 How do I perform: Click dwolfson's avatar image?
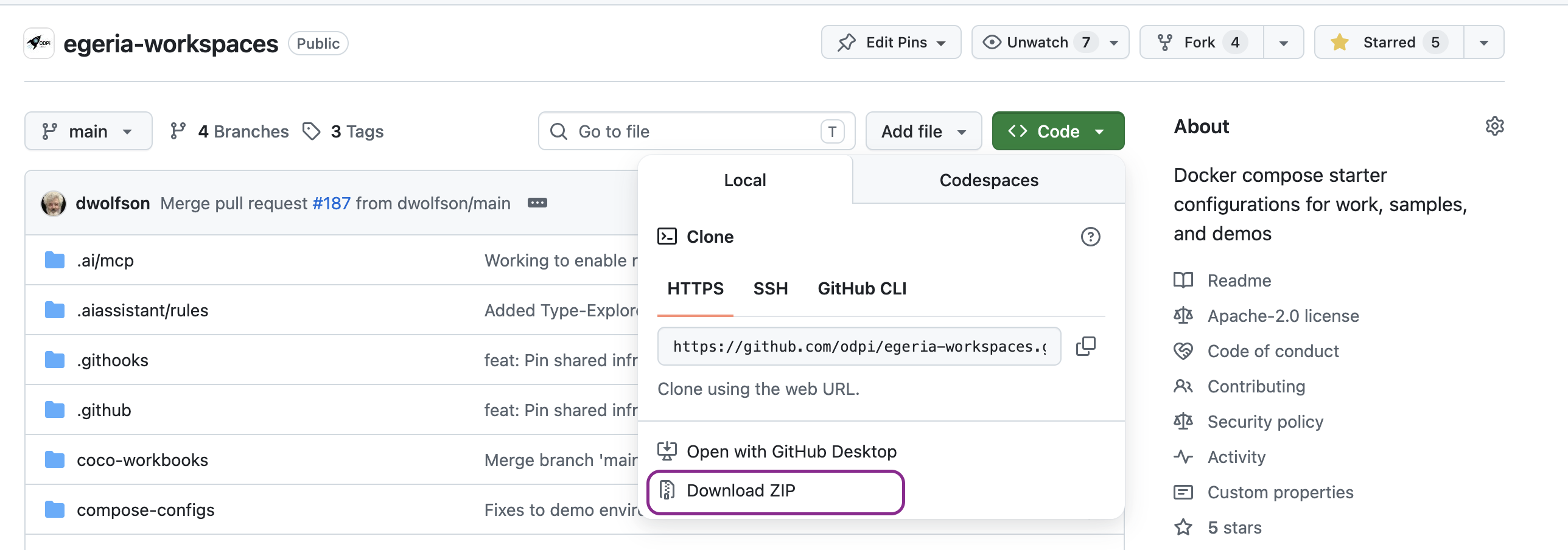coord(54,203)
